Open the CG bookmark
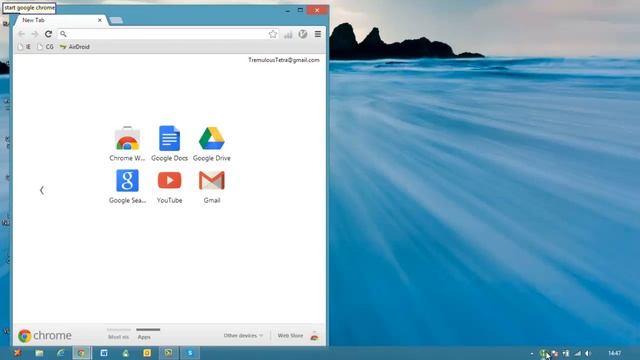The width and height of the screenshot is (640, 360). point(46,47)
